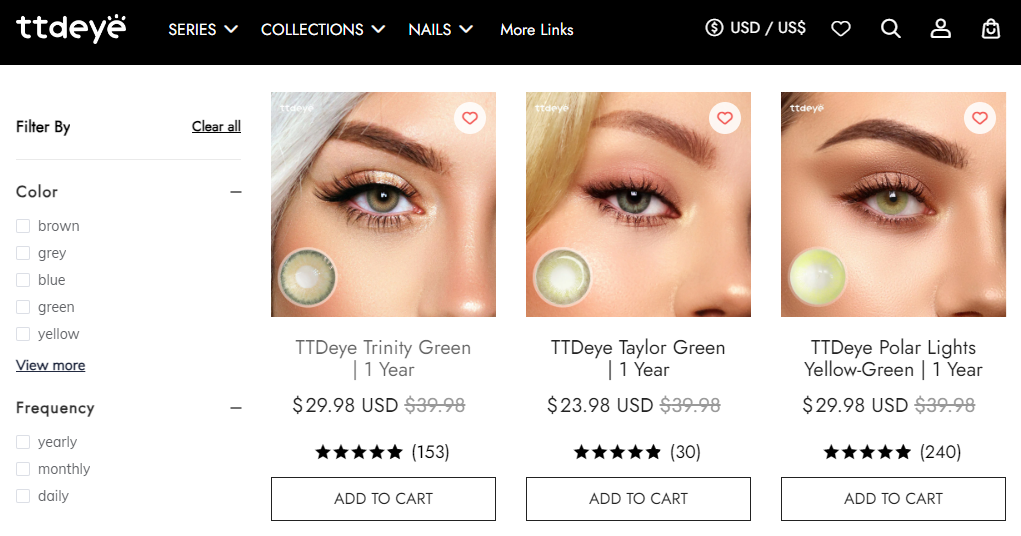The width and height of the screenshot is (1021, 536).
Task: Click the search magnifier icon
Action: point(891,29)
